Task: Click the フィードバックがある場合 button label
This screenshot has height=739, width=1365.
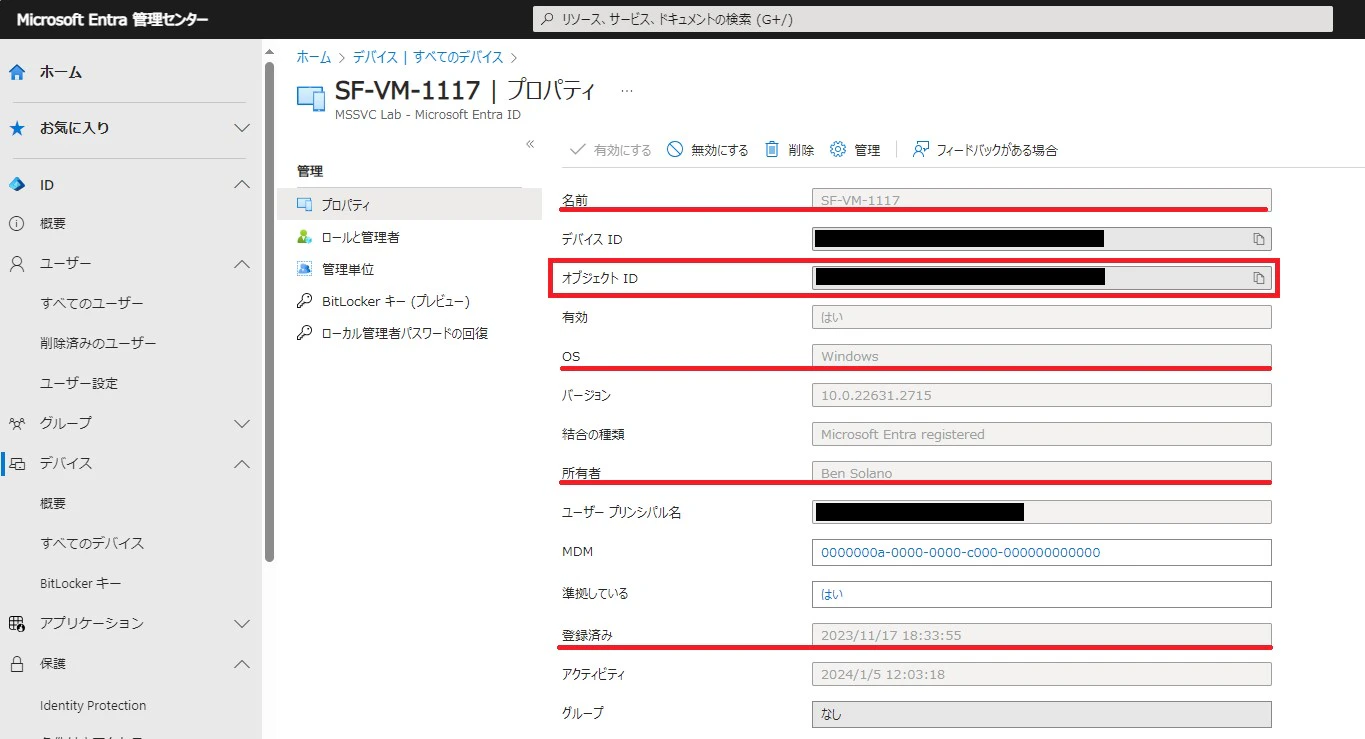Action: 997,150
